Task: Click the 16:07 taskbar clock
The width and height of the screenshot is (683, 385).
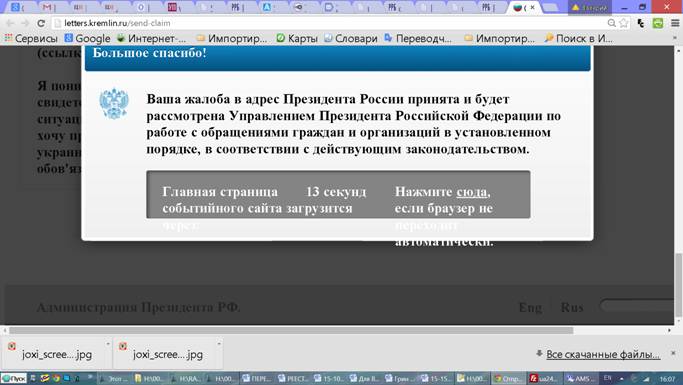Action: (667, 379)
